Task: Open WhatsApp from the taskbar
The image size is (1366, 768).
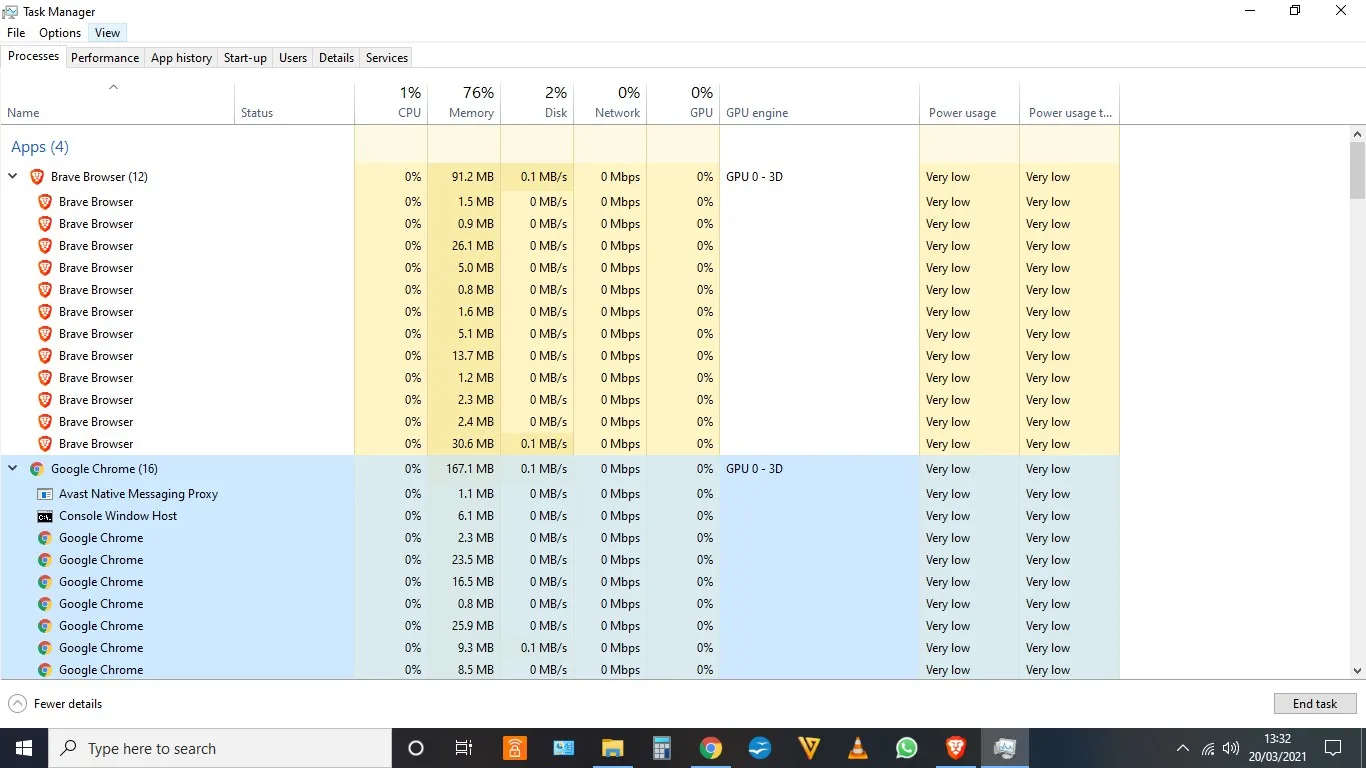Action: [906, 748]
